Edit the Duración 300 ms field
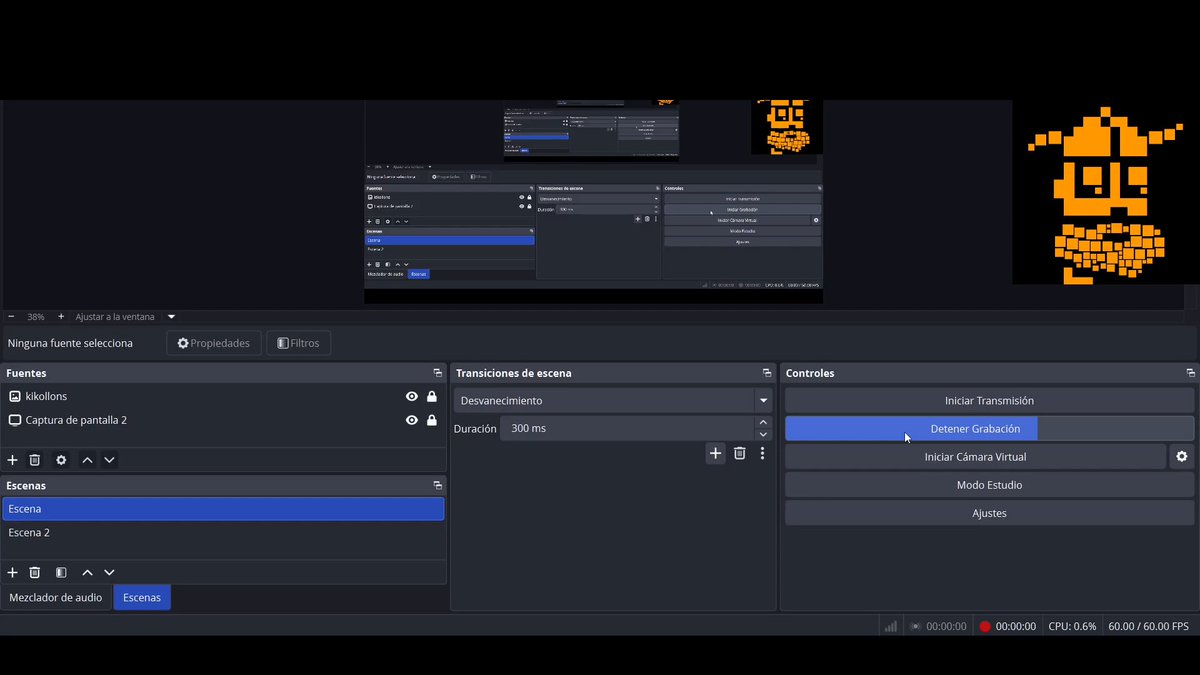 click(x=627, y=429)
